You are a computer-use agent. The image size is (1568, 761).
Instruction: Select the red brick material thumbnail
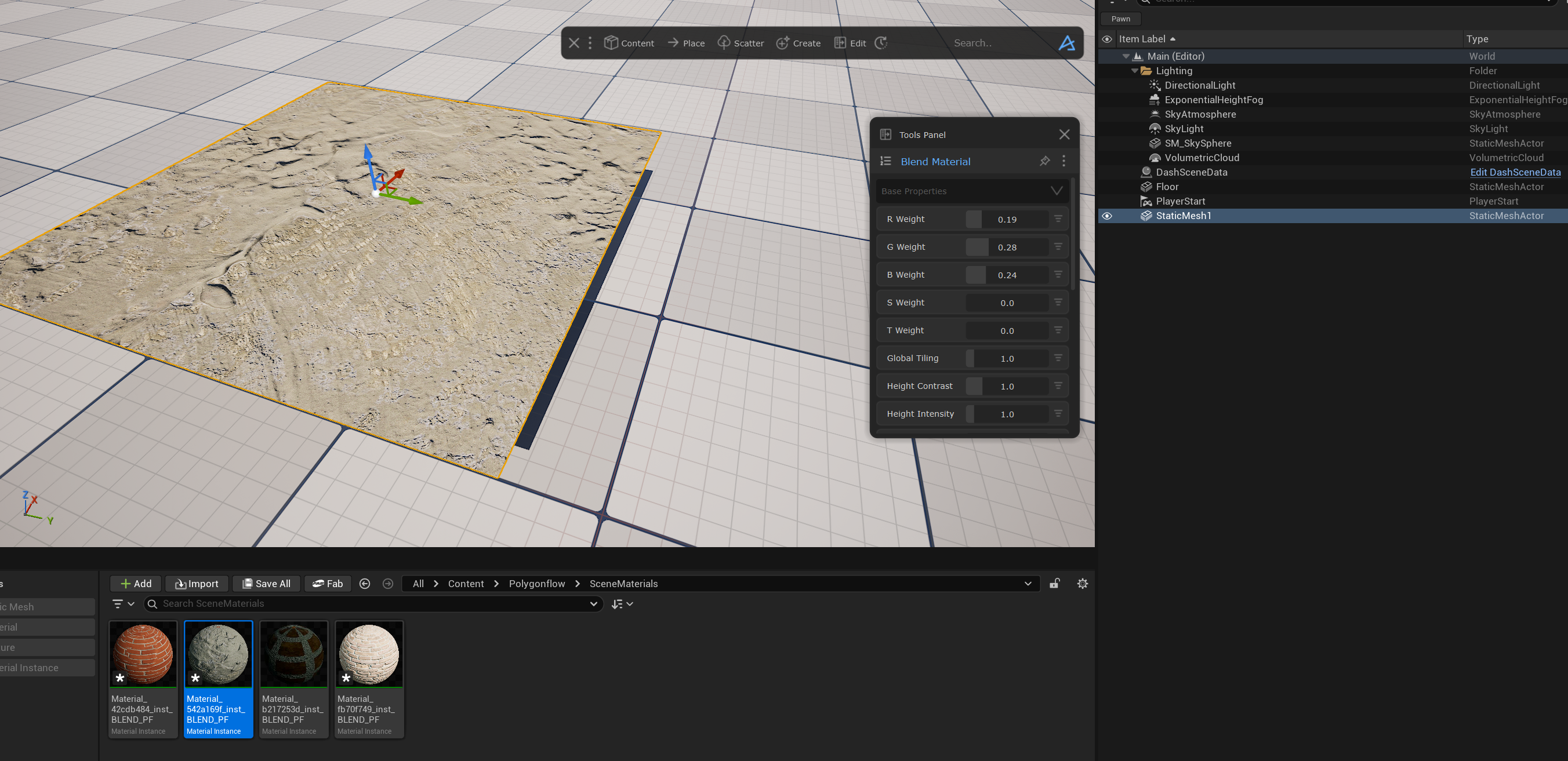[x=143, y=654]
